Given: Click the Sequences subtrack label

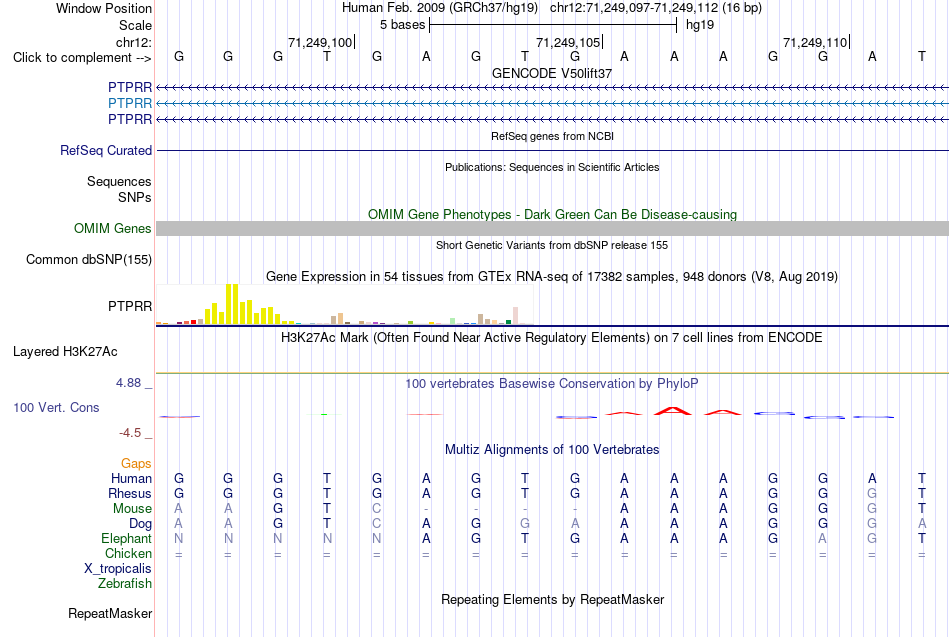Looking at the screenshot, I should pos(119,181).
